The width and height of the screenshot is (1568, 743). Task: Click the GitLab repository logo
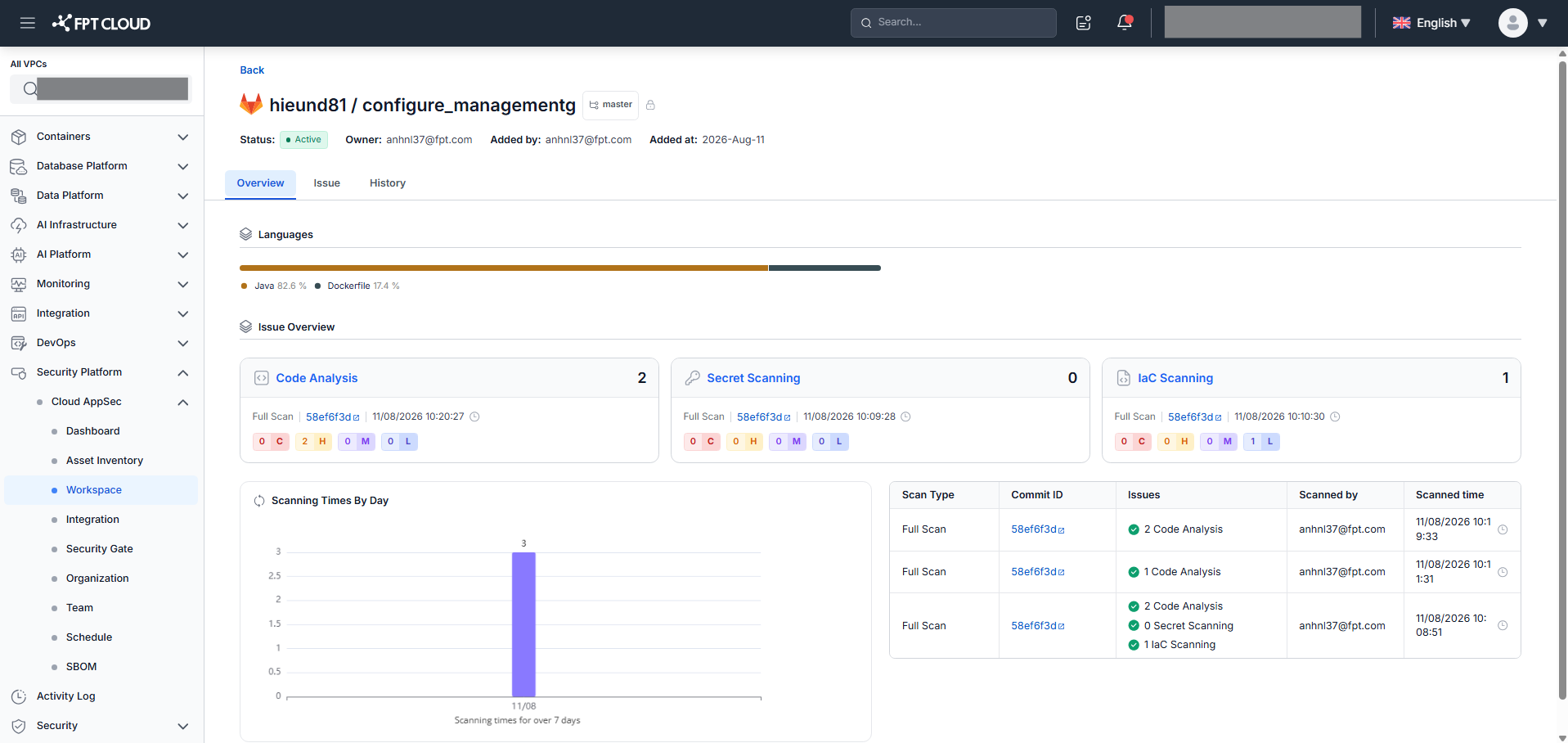click(251, 104)
